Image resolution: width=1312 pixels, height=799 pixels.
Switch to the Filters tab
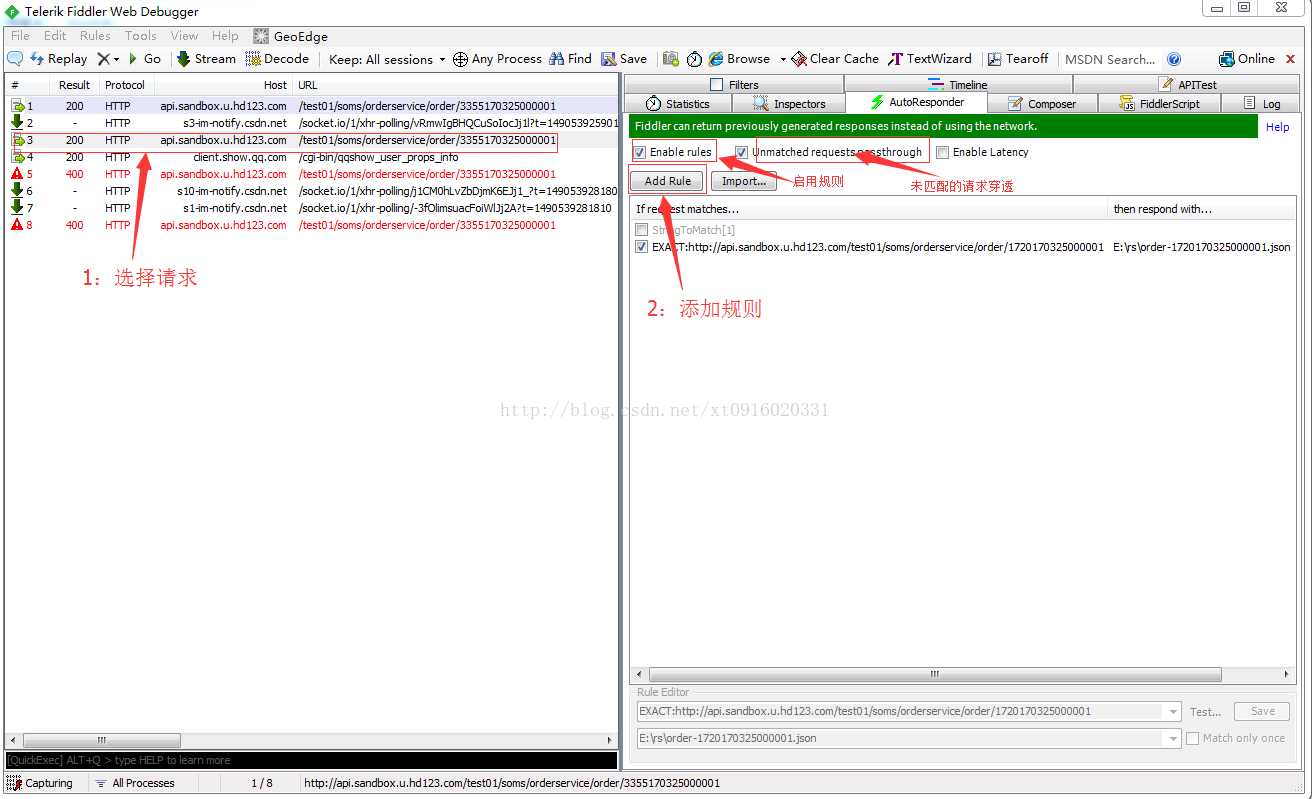[735, 85]
